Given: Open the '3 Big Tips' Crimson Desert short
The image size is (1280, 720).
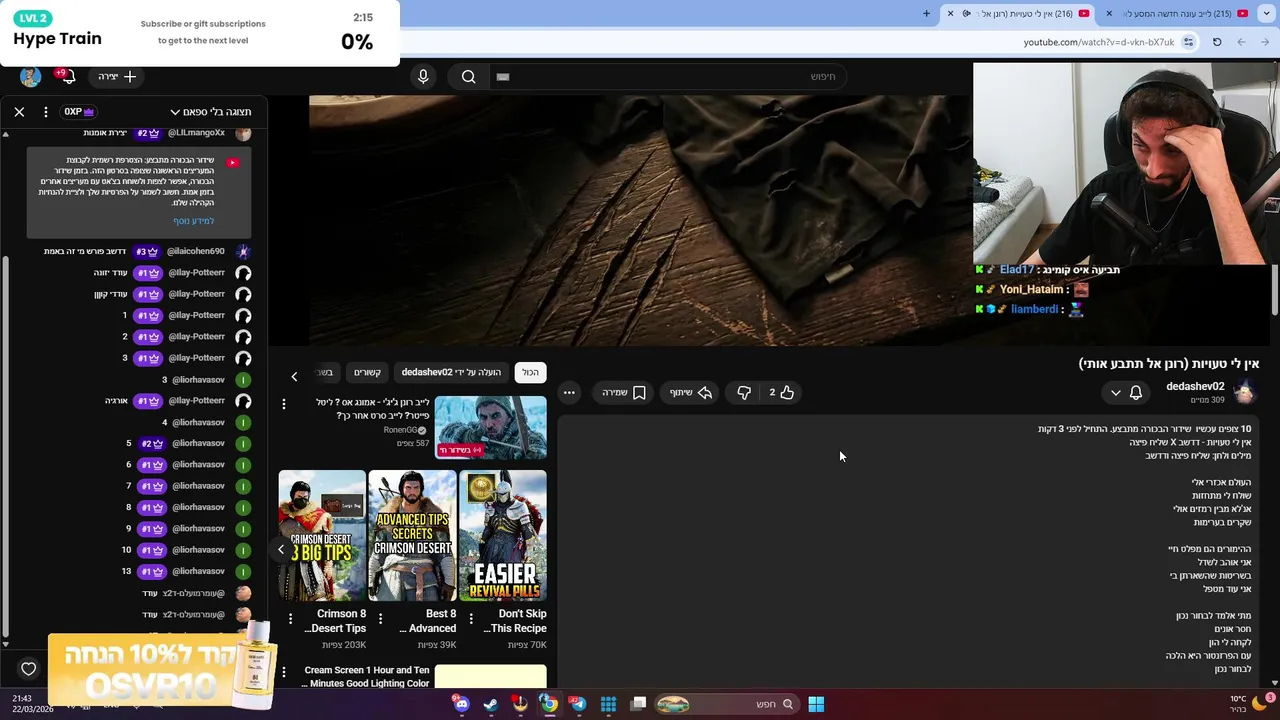Looking at the screenshot, I should tap(322, 535).
